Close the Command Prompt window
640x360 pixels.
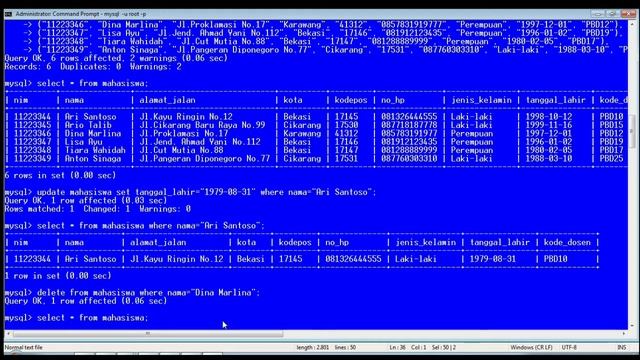628,14
